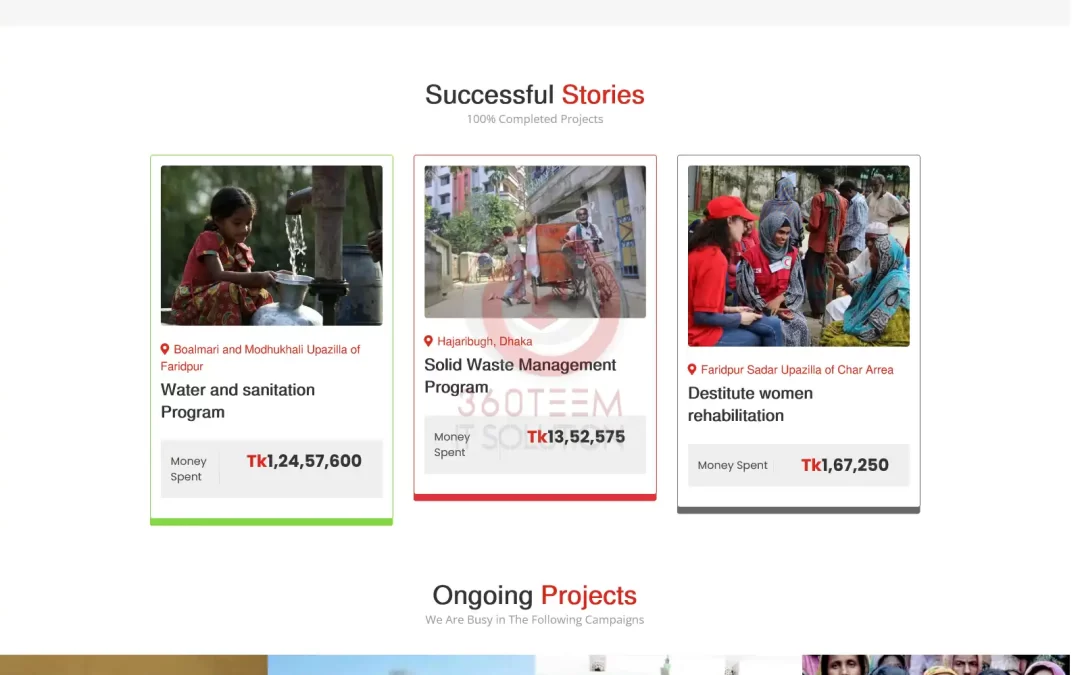Screen dimensions: 1080x675
Task: Select the Boalmari and Modhukhali Upazilla location text
Action: tap(266, 357)
